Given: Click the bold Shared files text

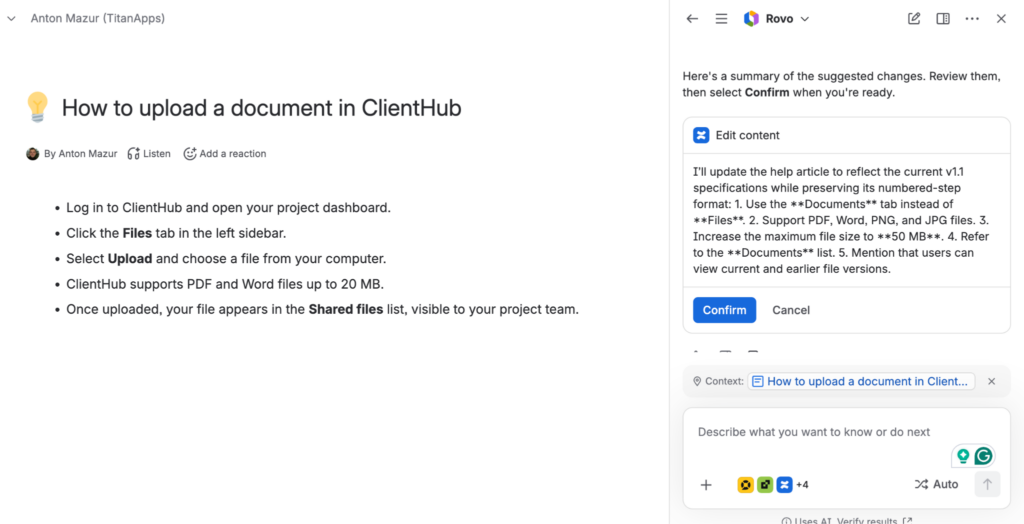Looking at the screenshot, I should [x=345, y=309].
